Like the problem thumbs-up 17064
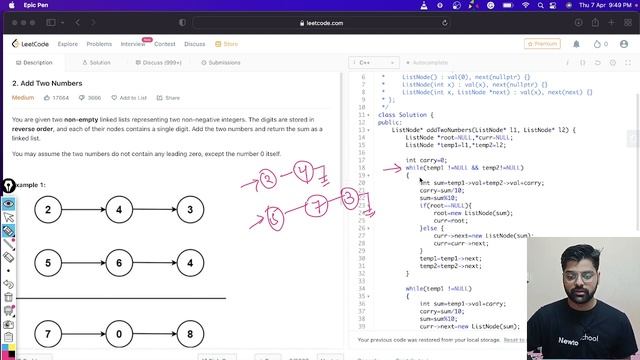Image resolution: width=640 pixels, height=360 pixels. [56, 98]
